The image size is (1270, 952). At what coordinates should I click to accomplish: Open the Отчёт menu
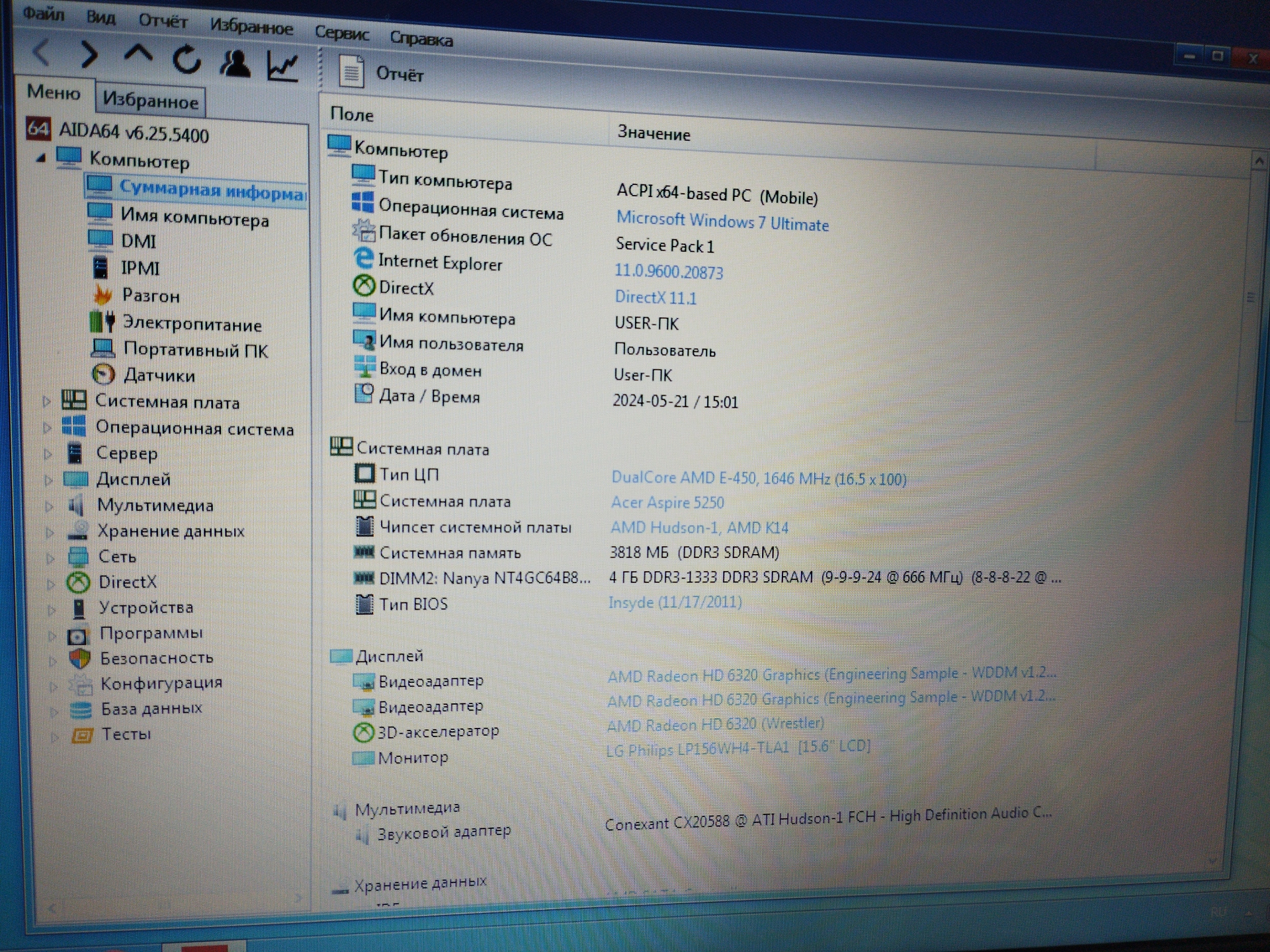click(x=163, y=22)
